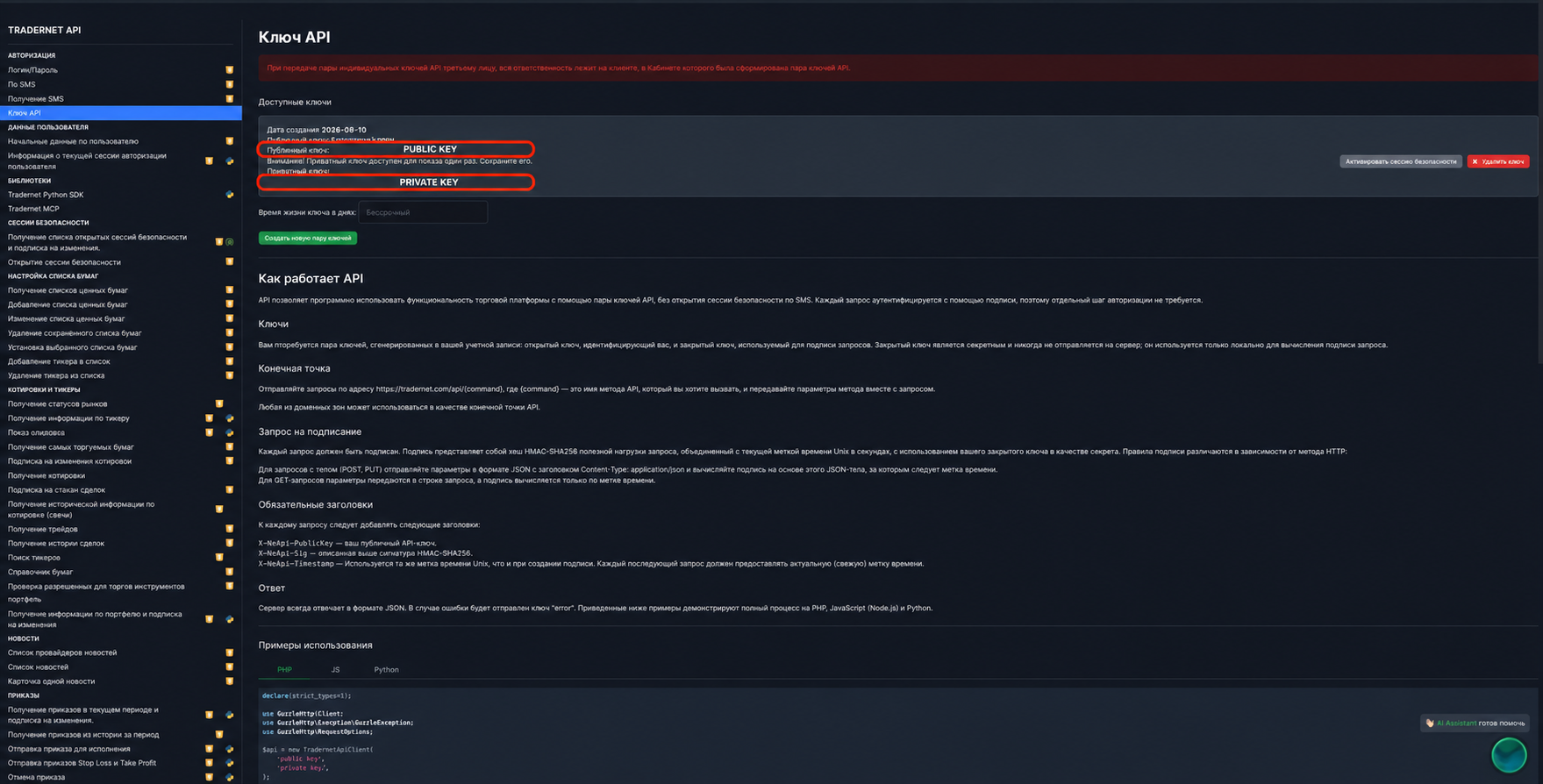Open Подписка на изменения котировок link
Image resolution: width=1543 pixels, height=784 pixels.
(69, 461)
